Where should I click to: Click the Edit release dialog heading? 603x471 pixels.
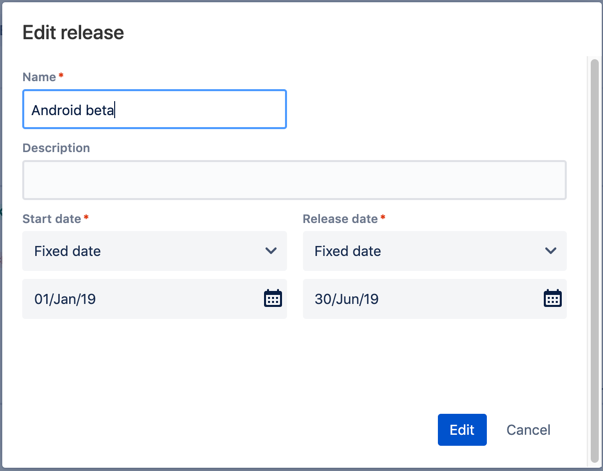tap(73, 33)
